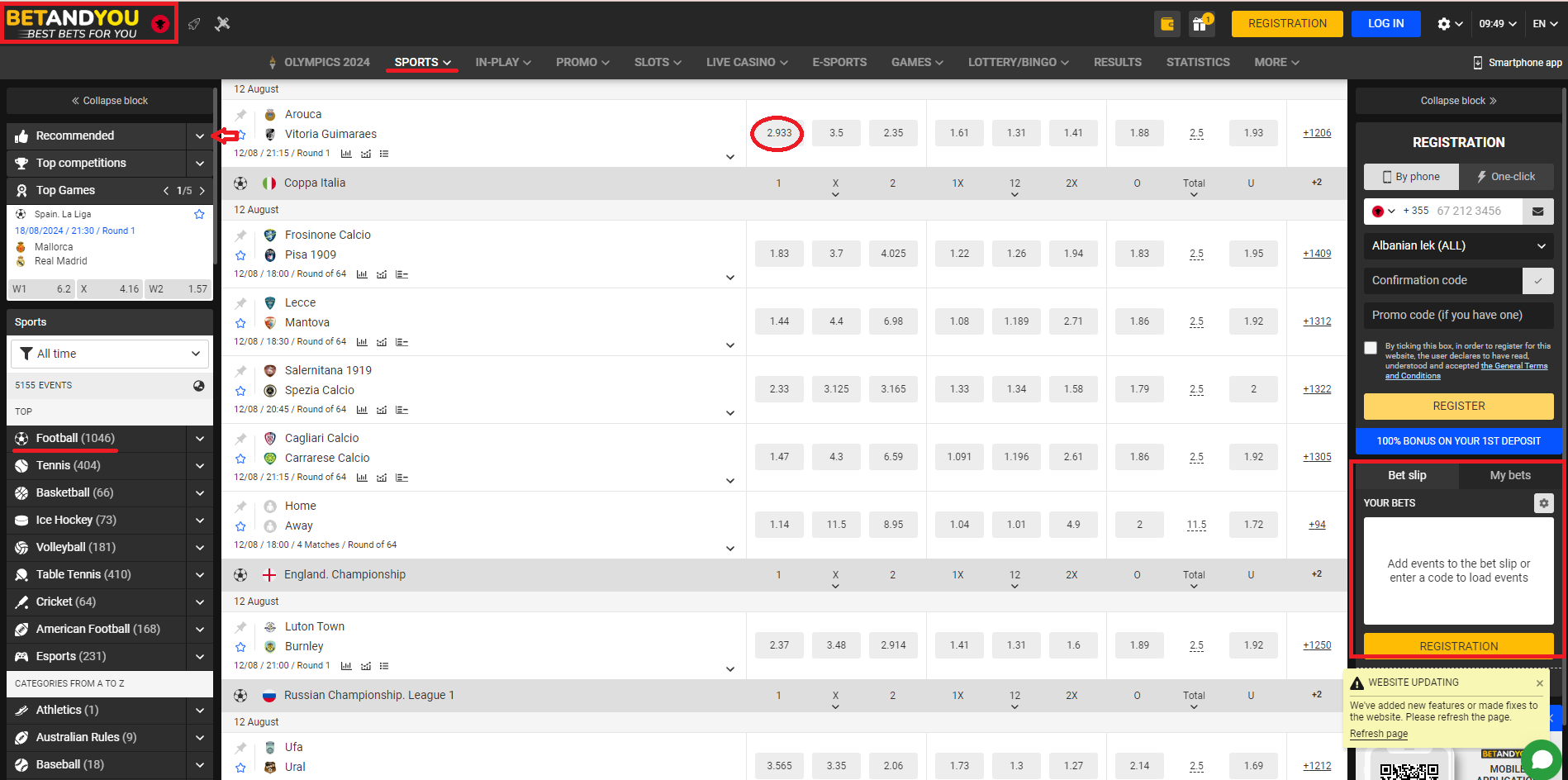Screen dimensions: 1568x780
Task: Click the envelope icon beside phone number
Action: click(x=1537, y=212)
